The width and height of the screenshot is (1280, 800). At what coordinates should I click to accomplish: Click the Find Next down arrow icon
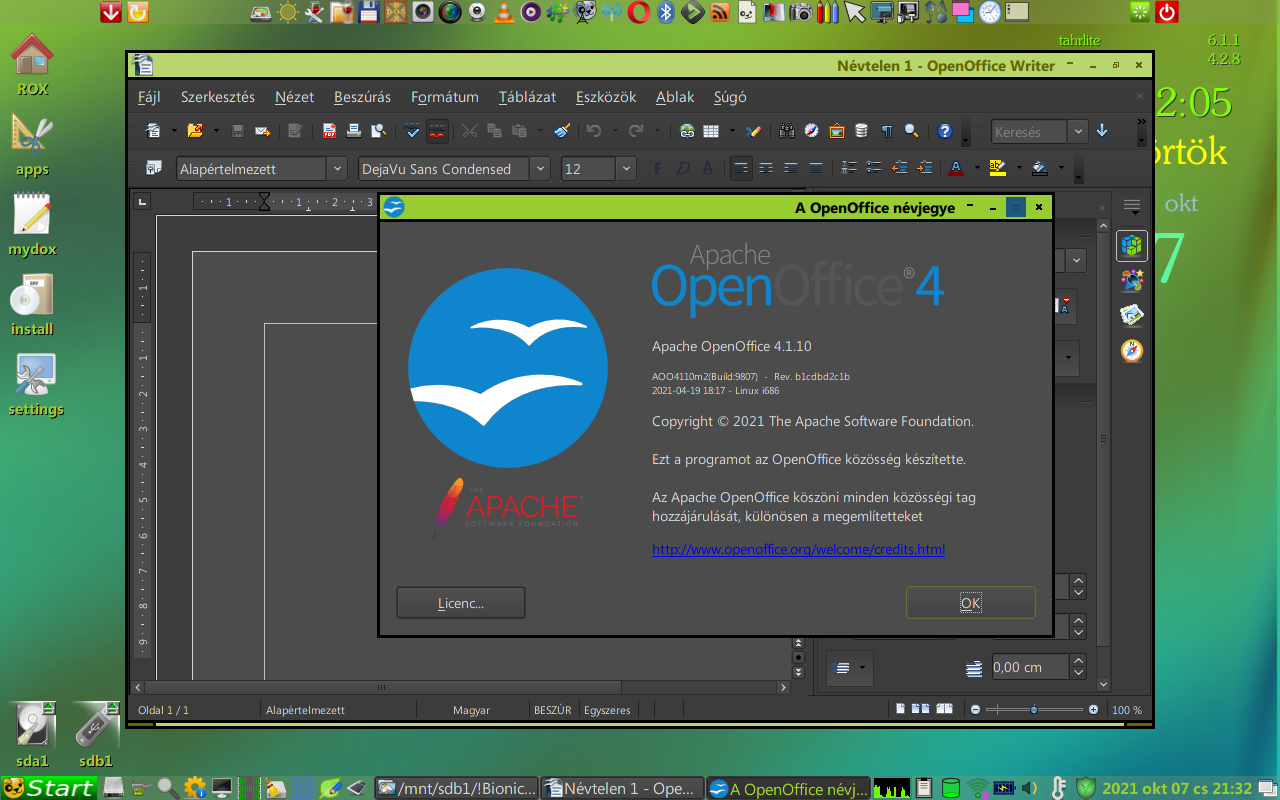click(x=1102, y=131)
